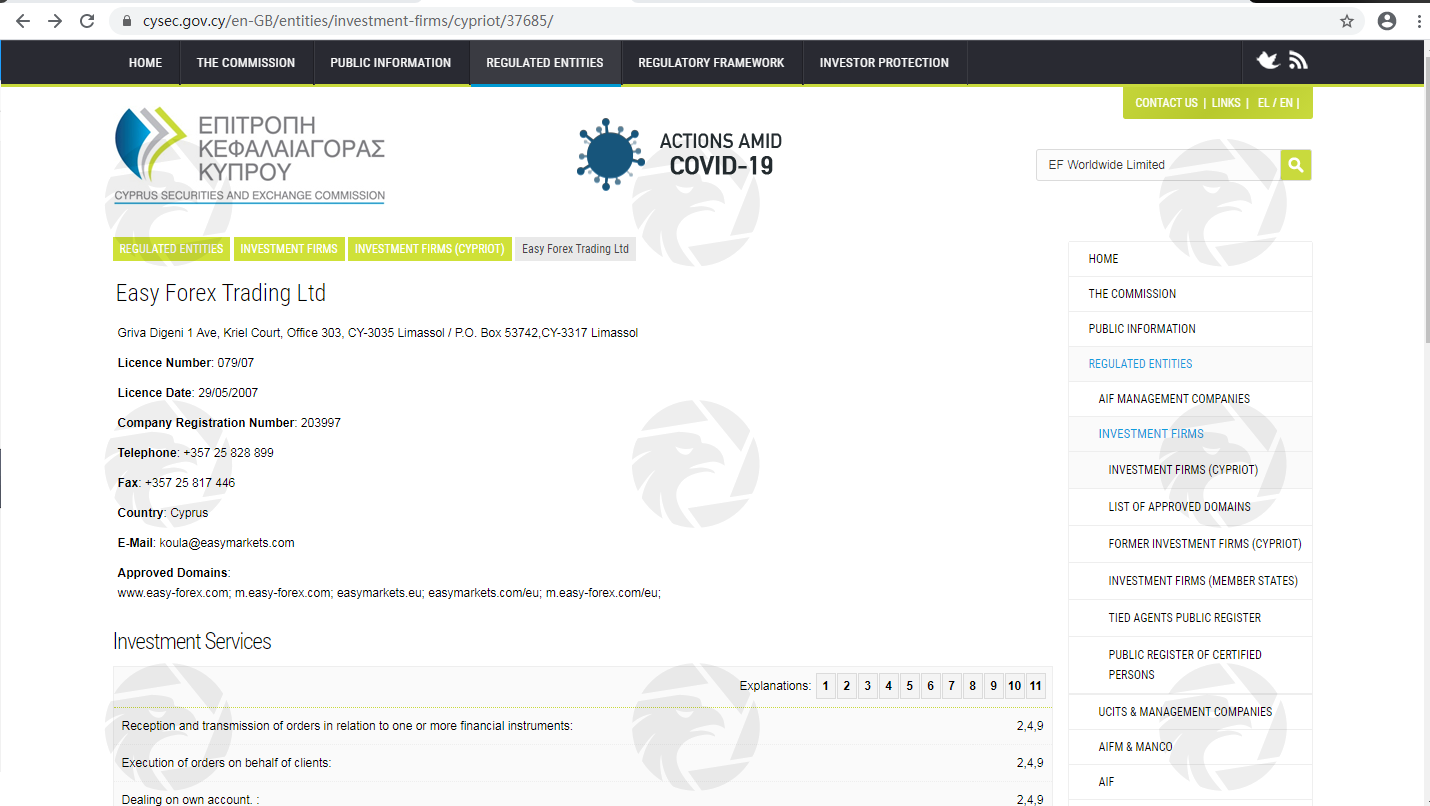Click the e-mail koula@easymarkets.com
Image resolution: width=1430 pixels, height=806 pixels.
[x=227, y=543]
